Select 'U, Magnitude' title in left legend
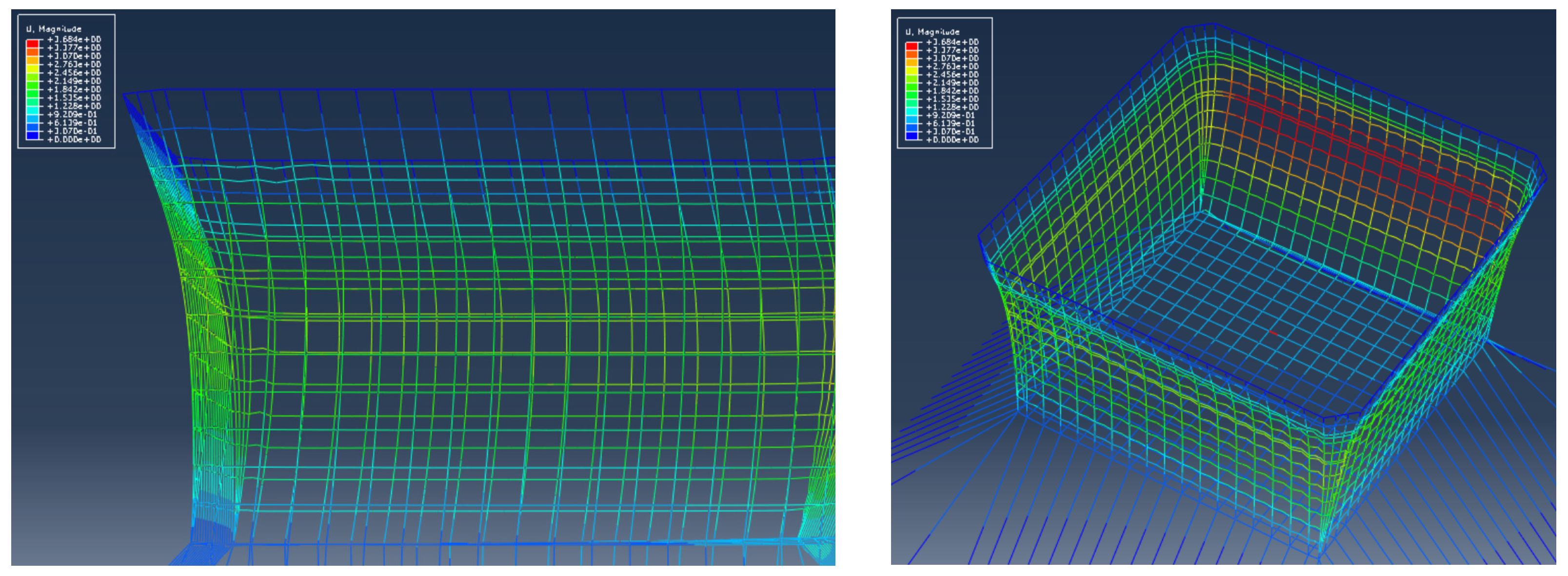 [x=54, y=29]
